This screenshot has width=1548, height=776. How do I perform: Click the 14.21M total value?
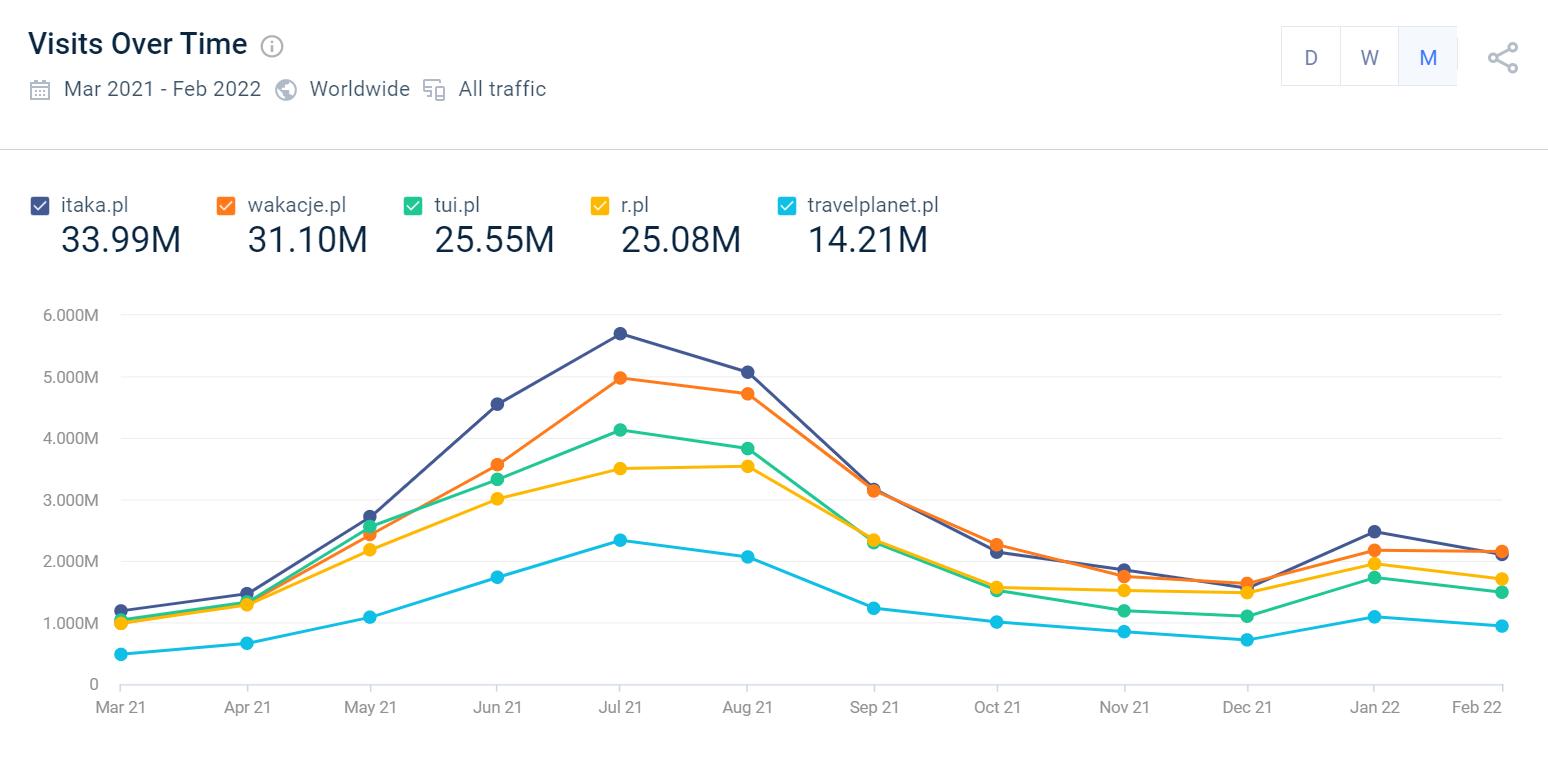(x=867, y=240)
